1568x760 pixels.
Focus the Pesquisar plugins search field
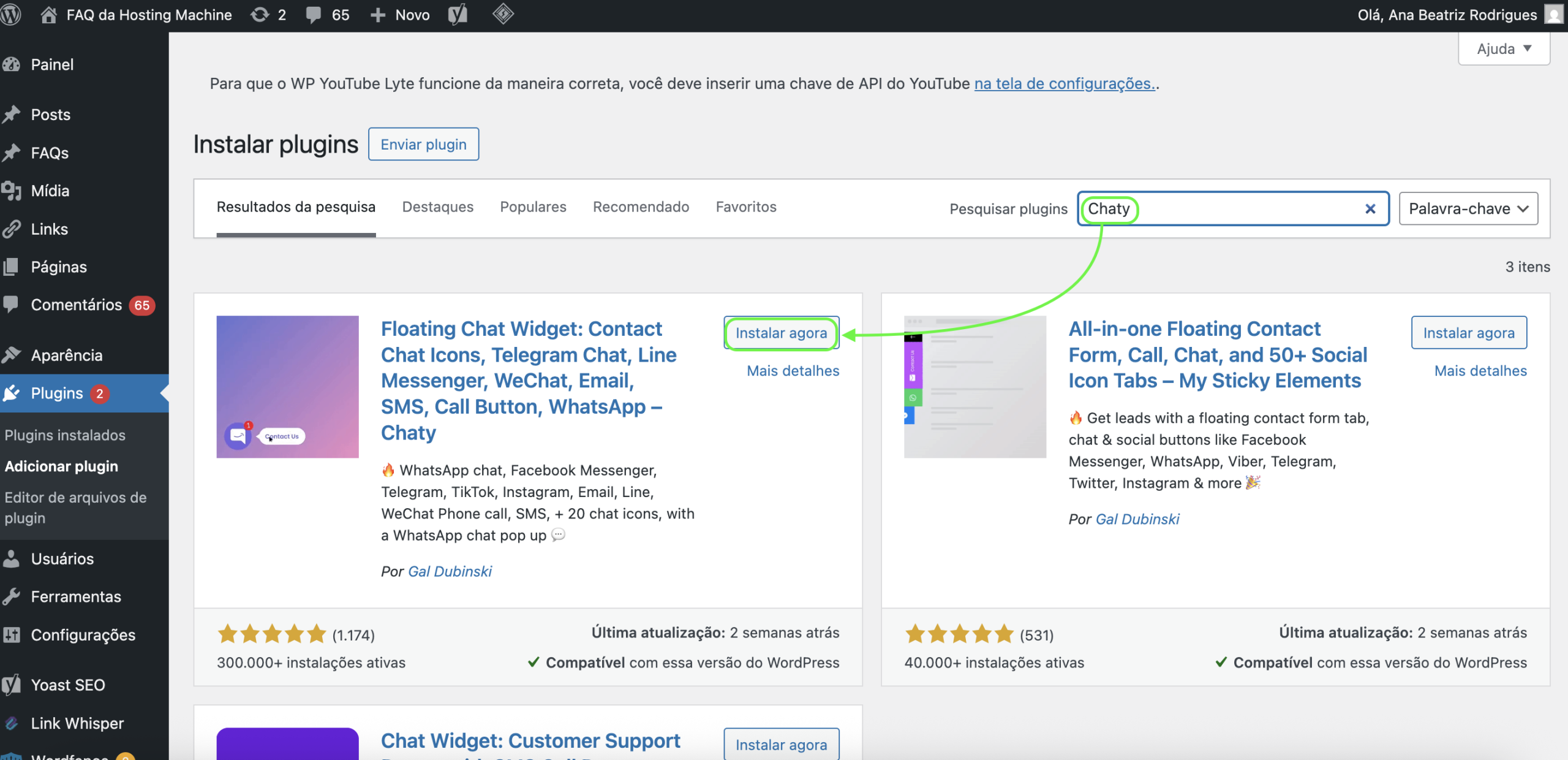[x=1233, y=209]
